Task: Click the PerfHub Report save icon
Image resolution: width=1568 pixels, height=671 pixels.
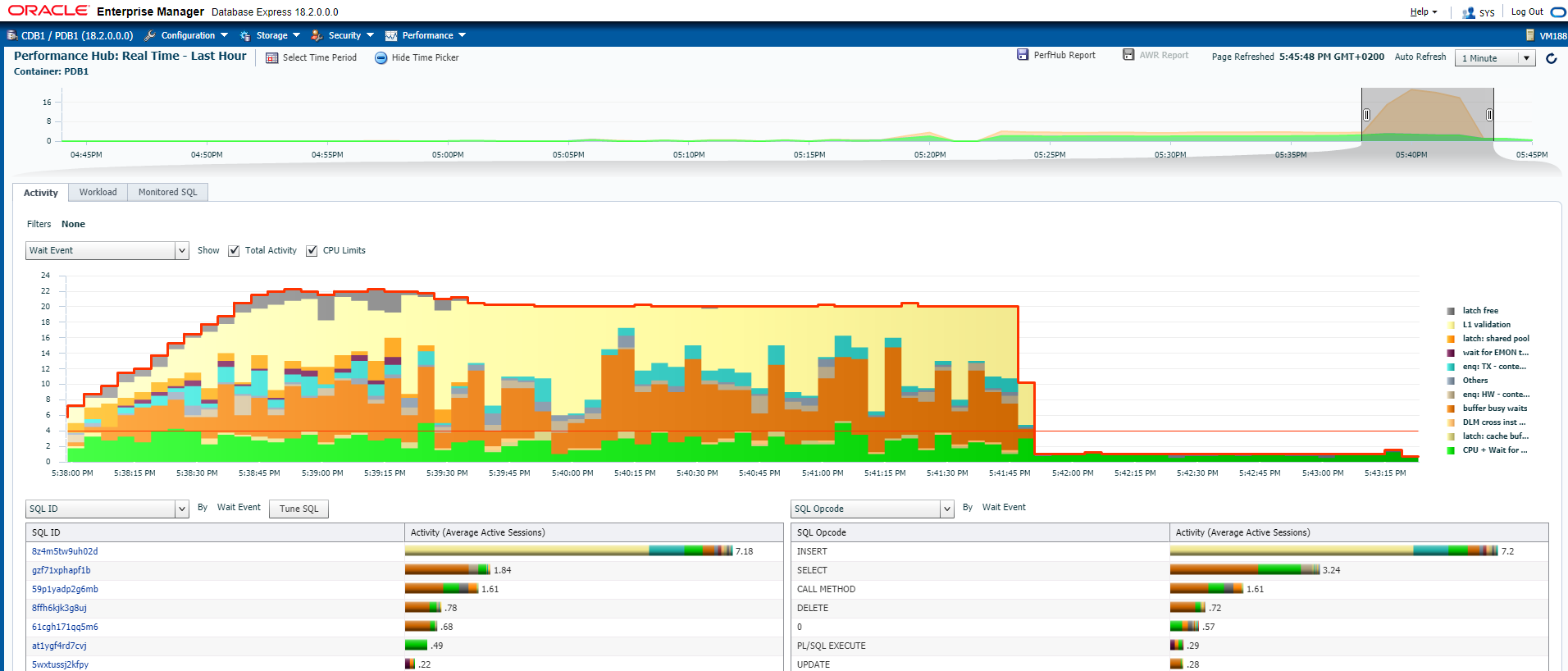Action: click(1023, 54)
